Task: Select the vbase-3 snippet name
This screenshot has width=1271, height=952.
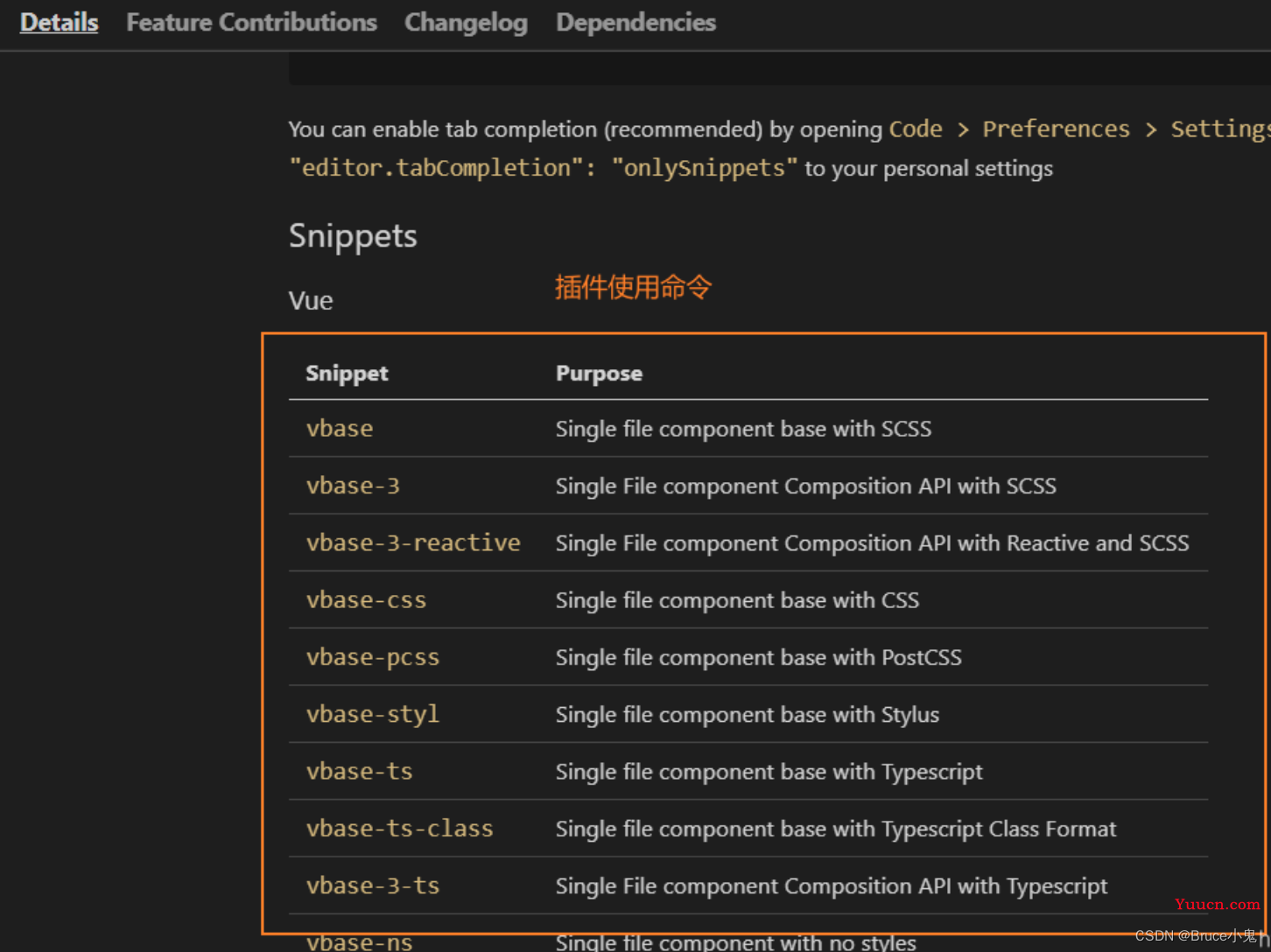Action: coord(353,486)
